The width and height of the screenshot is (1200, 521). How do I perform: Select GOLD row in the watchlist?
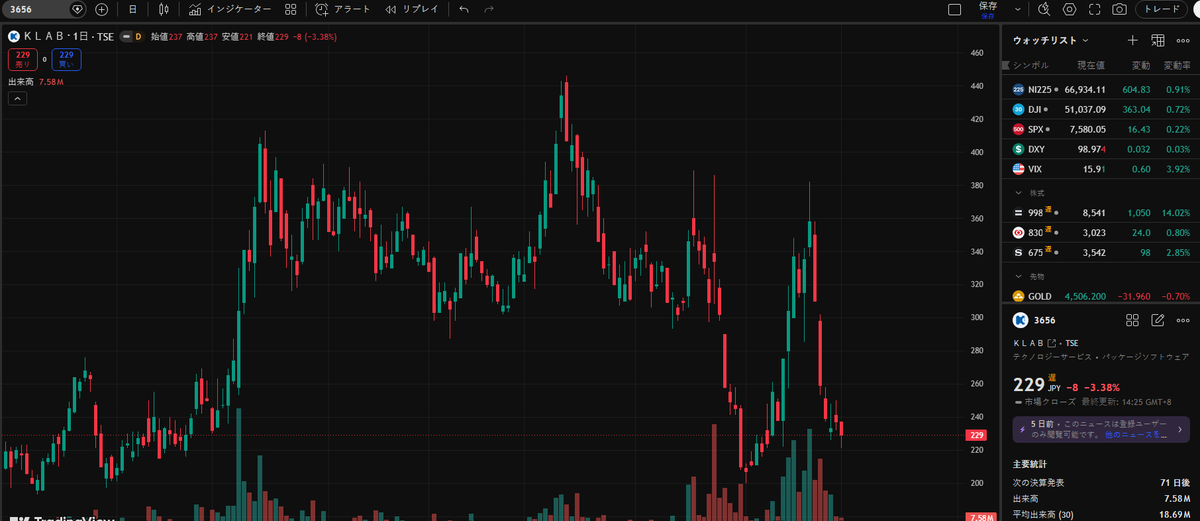point(1100,296)
